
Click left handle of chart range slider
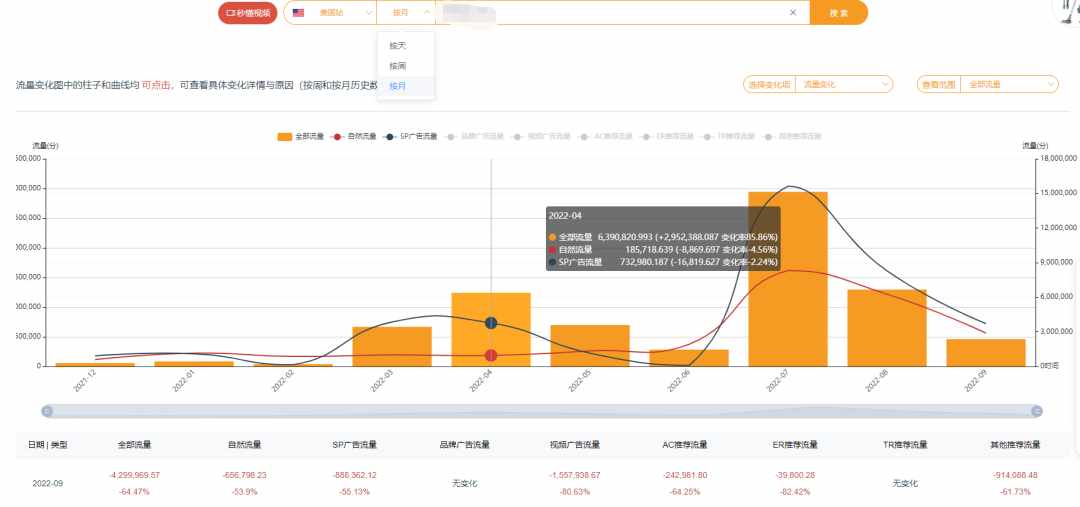(48, 411)
